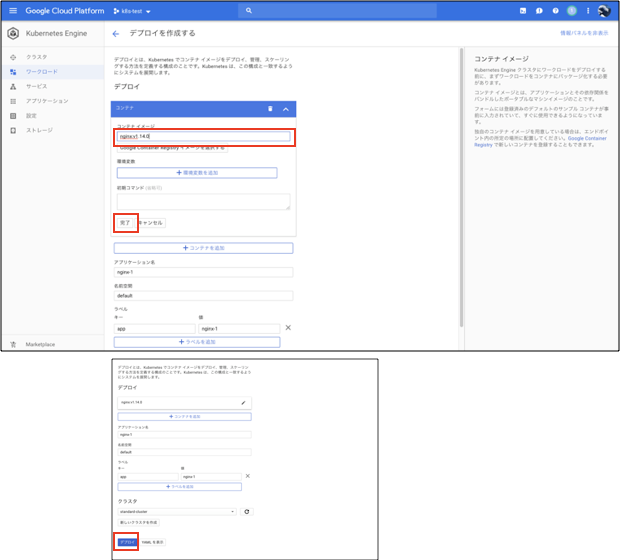Click Google Container Registry image select button
This screenshot has height=560, width=620.
172,148
